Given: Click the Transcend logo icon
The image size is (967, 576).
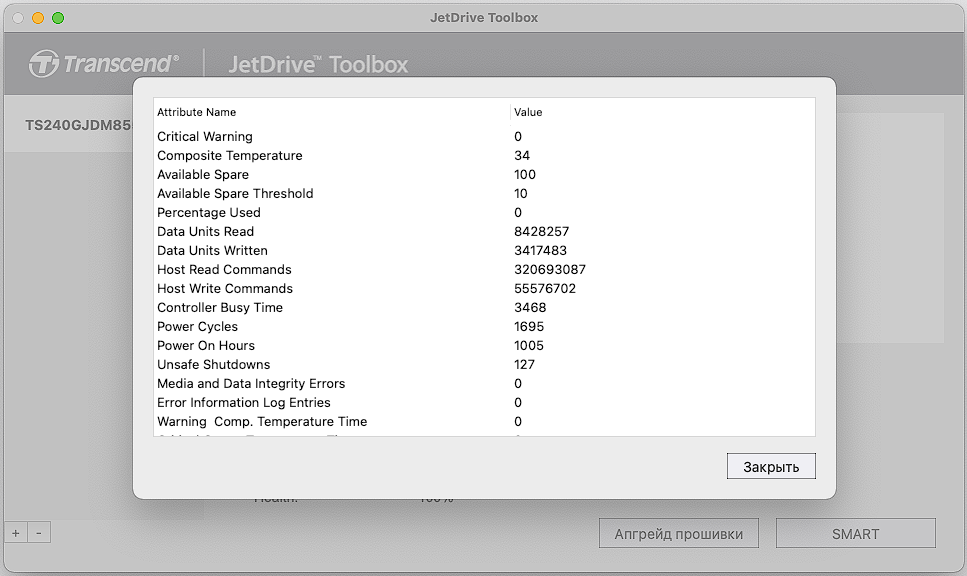Looking at the screenshot, I should click(45, 64).
